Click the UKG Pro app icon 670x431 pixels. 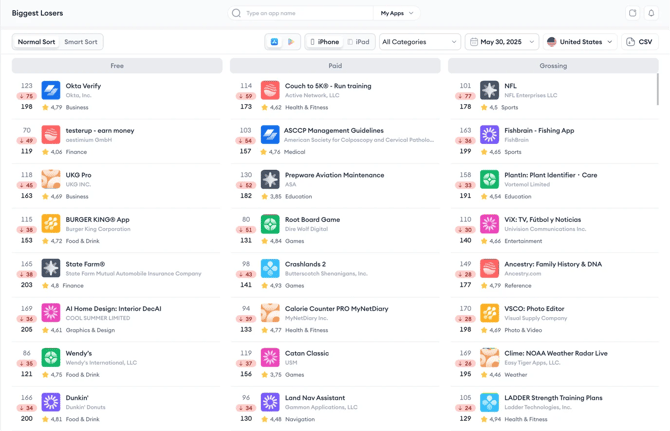[x=51, y=179]
